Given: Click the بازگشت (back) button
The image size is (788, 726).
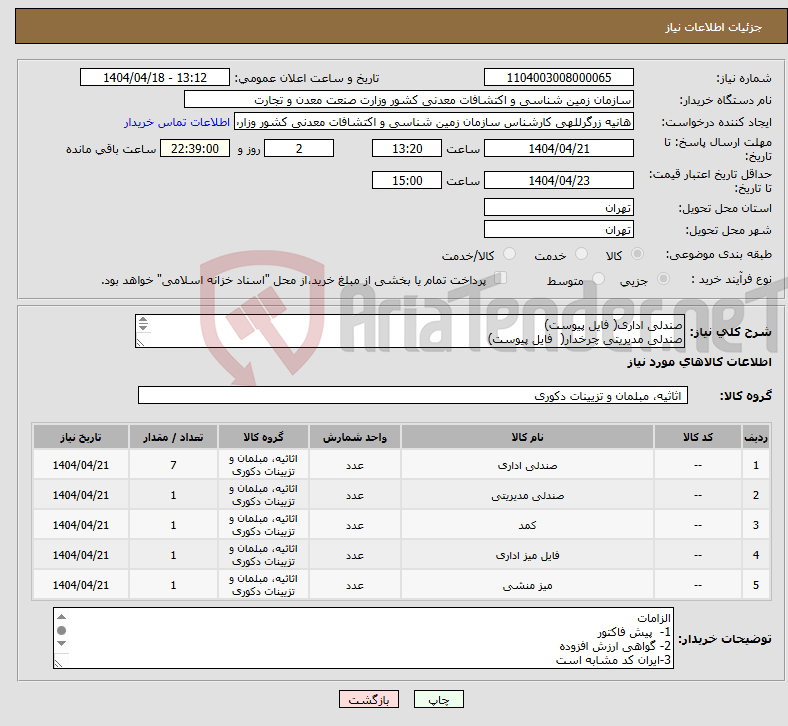Looking at the screenshot, I should tap(369, 699).
